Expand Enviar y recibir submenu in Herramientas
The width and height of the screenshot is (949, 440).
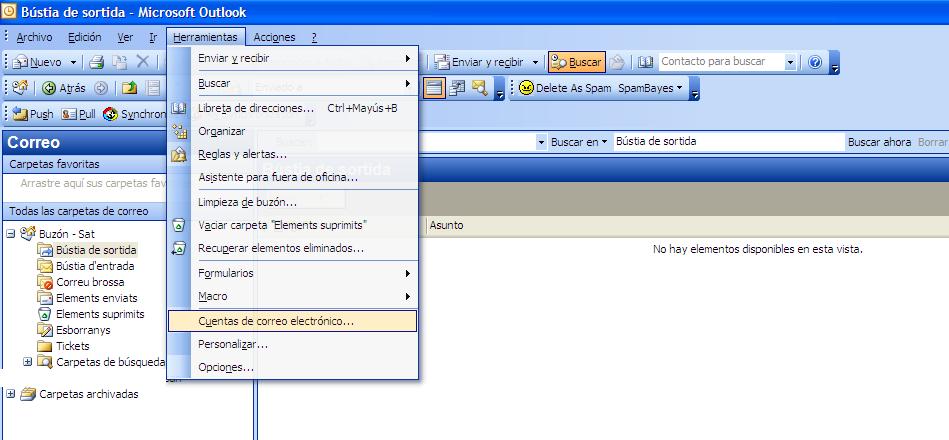pyautogui.click(x=292, y=59)
